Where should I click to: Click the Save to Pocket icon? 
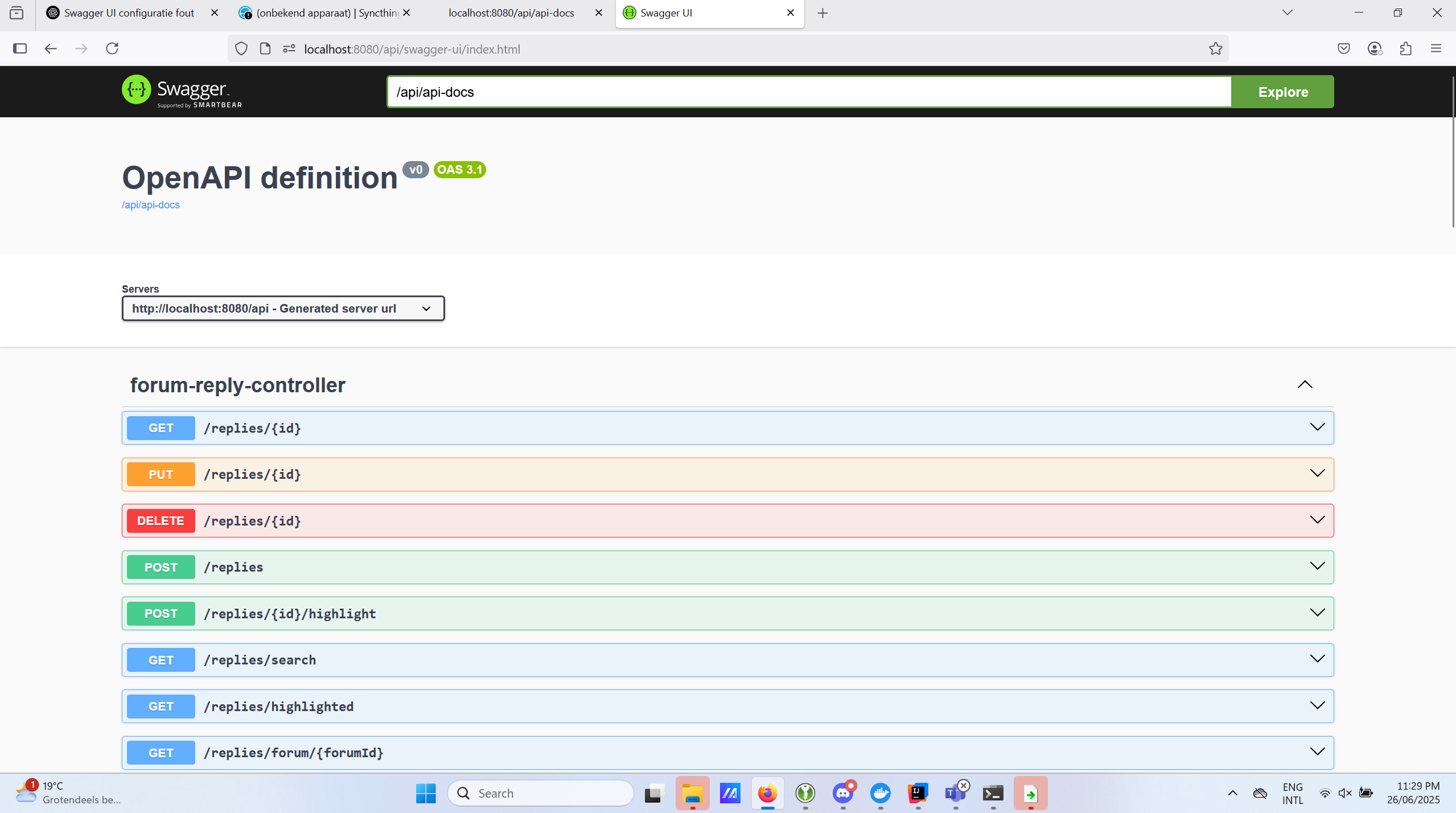pos(1343,49)
